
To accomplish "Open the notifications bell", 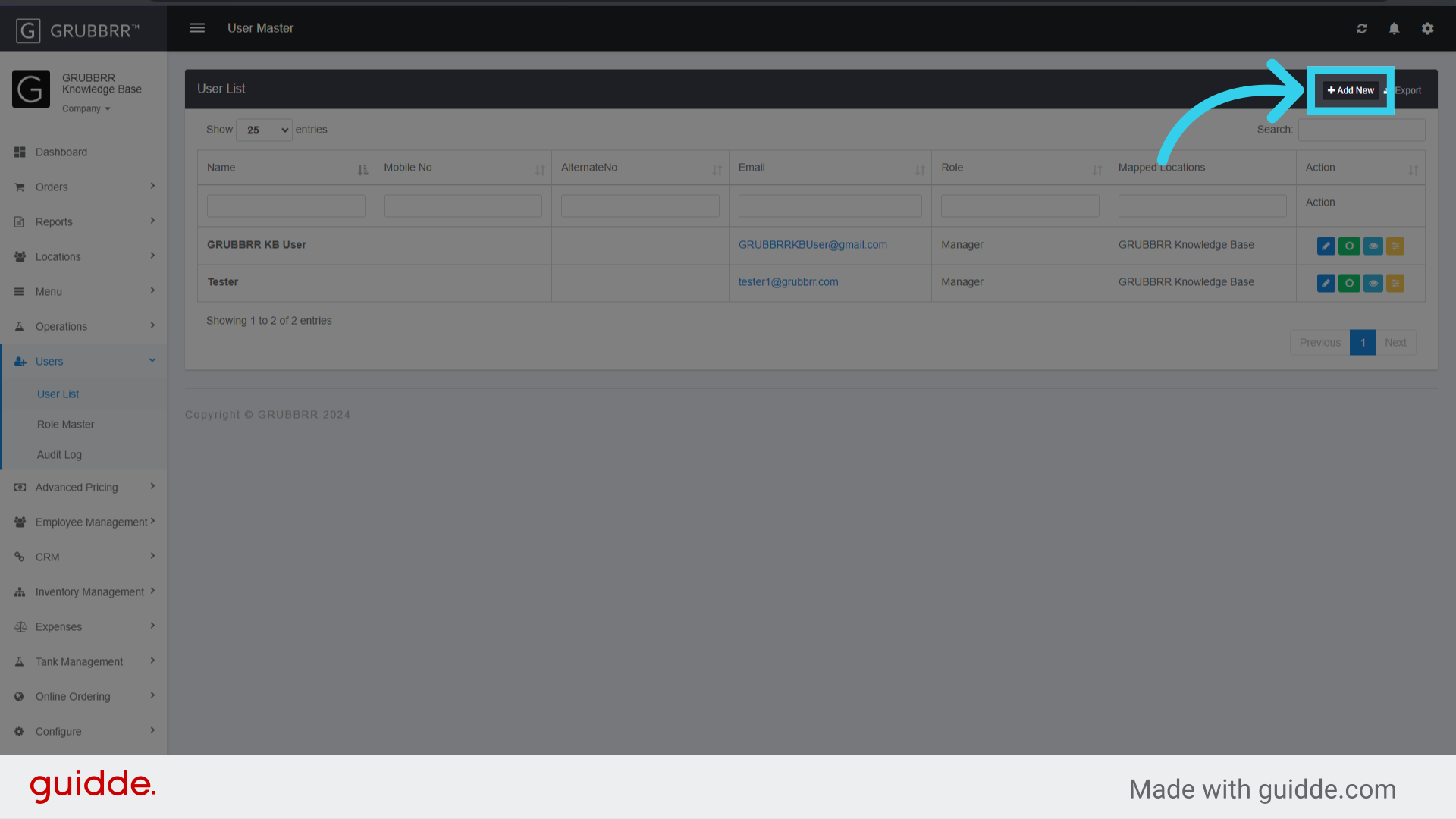I will (1394, 29).
